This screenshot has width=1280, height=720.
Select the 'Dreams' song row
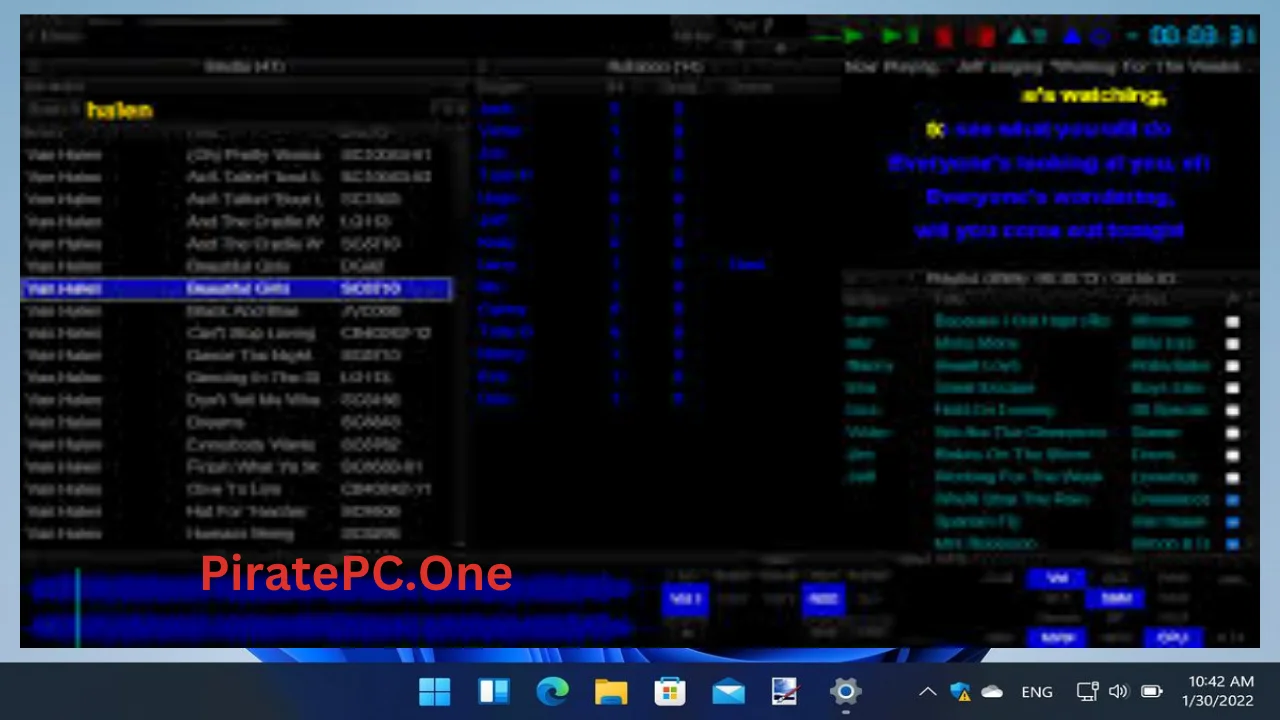coord(237,422)
